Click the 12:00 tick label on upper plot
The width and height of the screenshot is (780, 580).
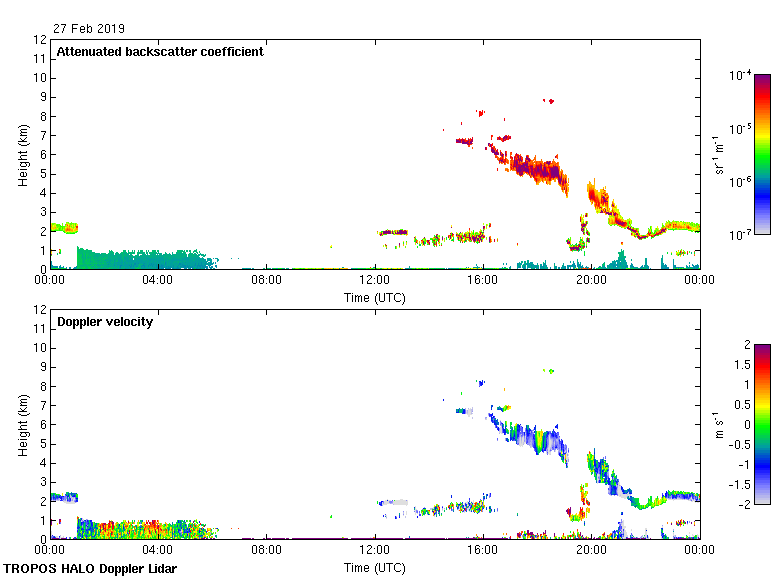coord(375,281)
